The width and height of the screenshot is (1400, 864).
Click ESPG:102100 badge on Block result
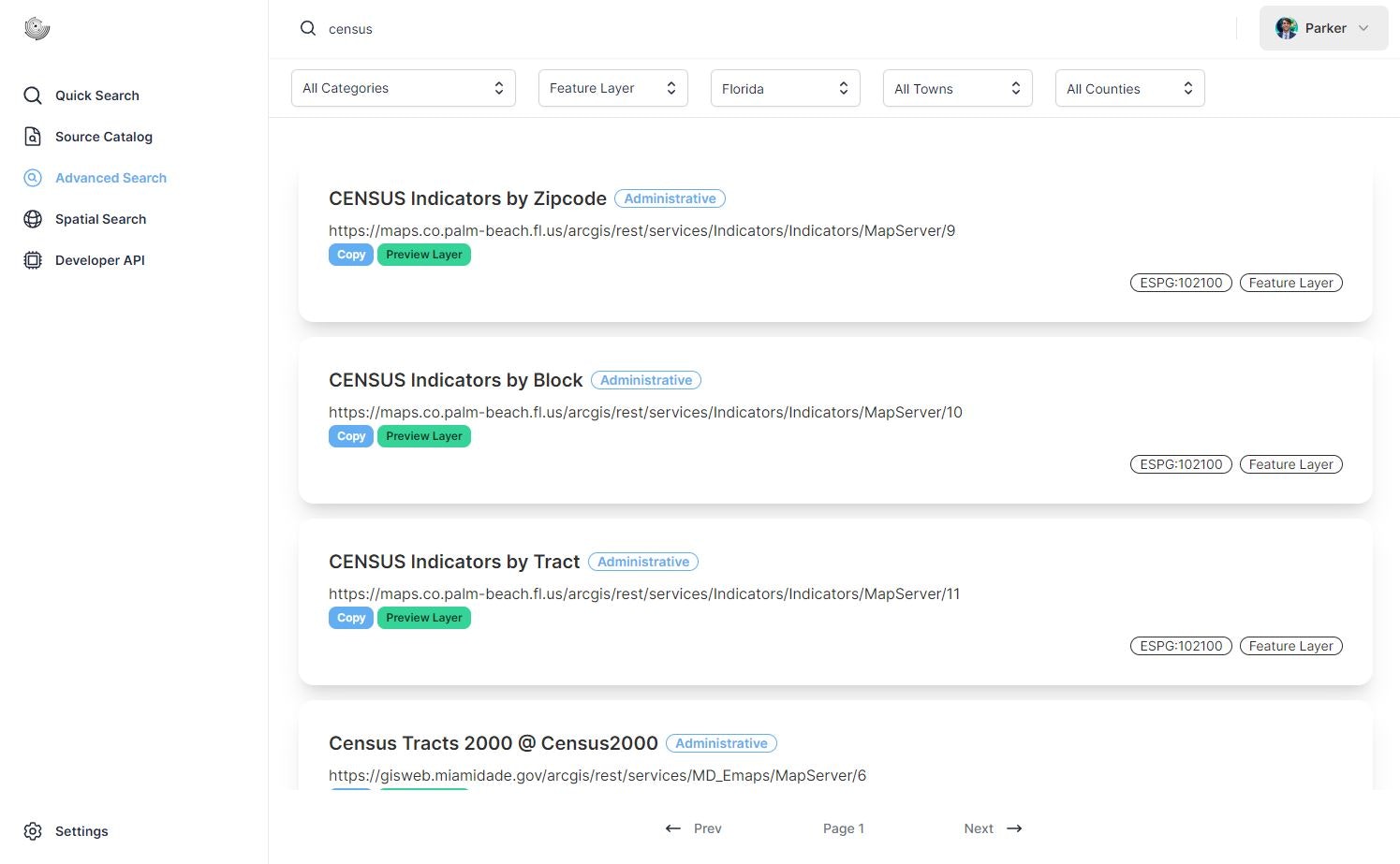1181,464
